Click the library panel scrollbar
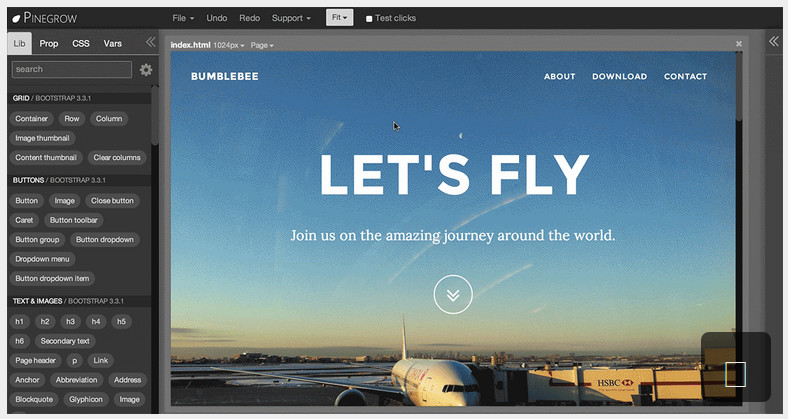788x419 pixels. (x=155, y=116)
